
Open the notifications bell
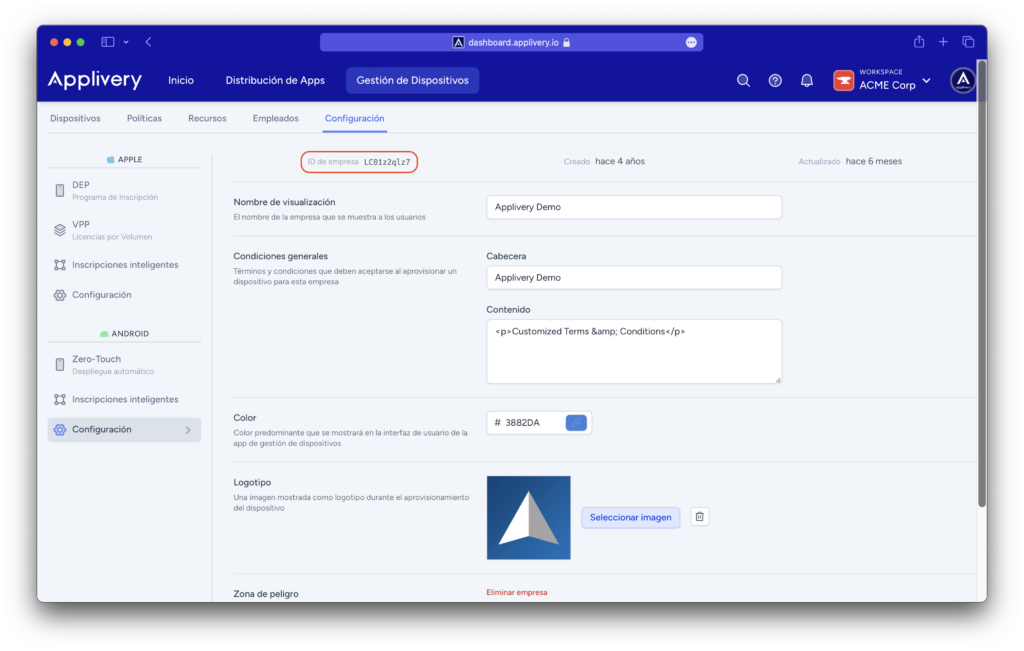807,81
